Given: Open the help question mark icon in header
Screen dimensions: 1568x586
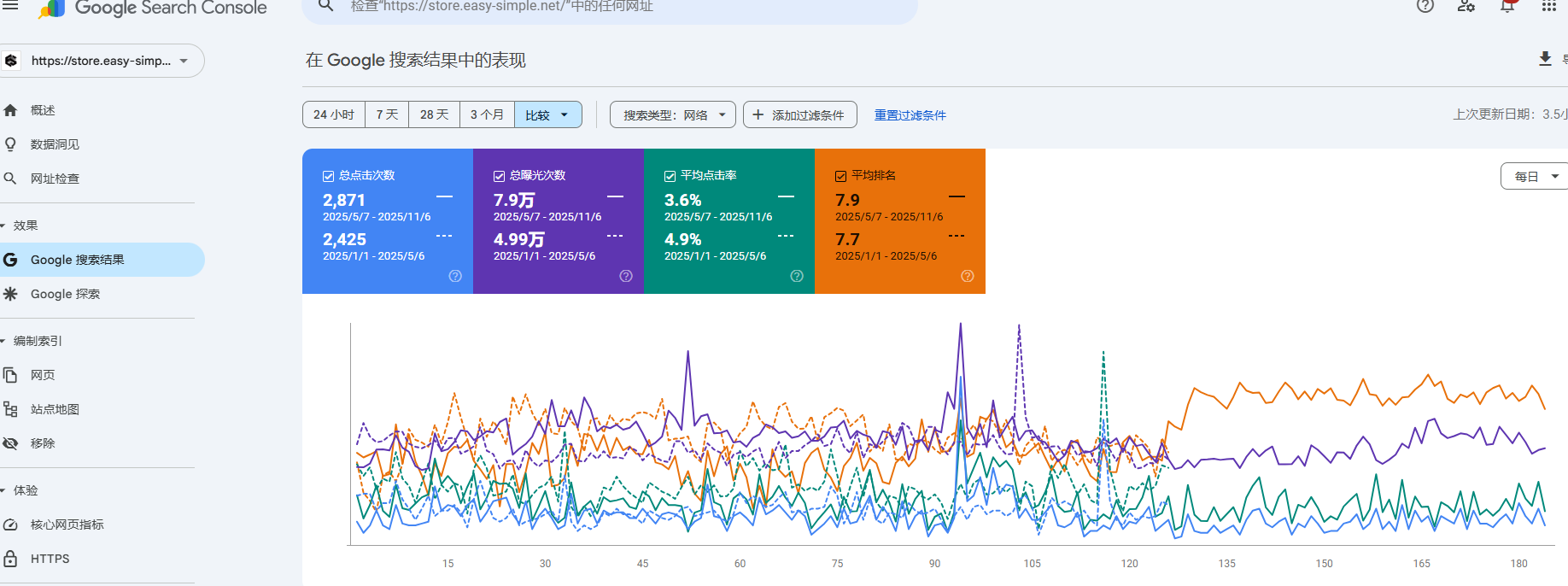Looking at the screenshot, I should [1425, 6].
